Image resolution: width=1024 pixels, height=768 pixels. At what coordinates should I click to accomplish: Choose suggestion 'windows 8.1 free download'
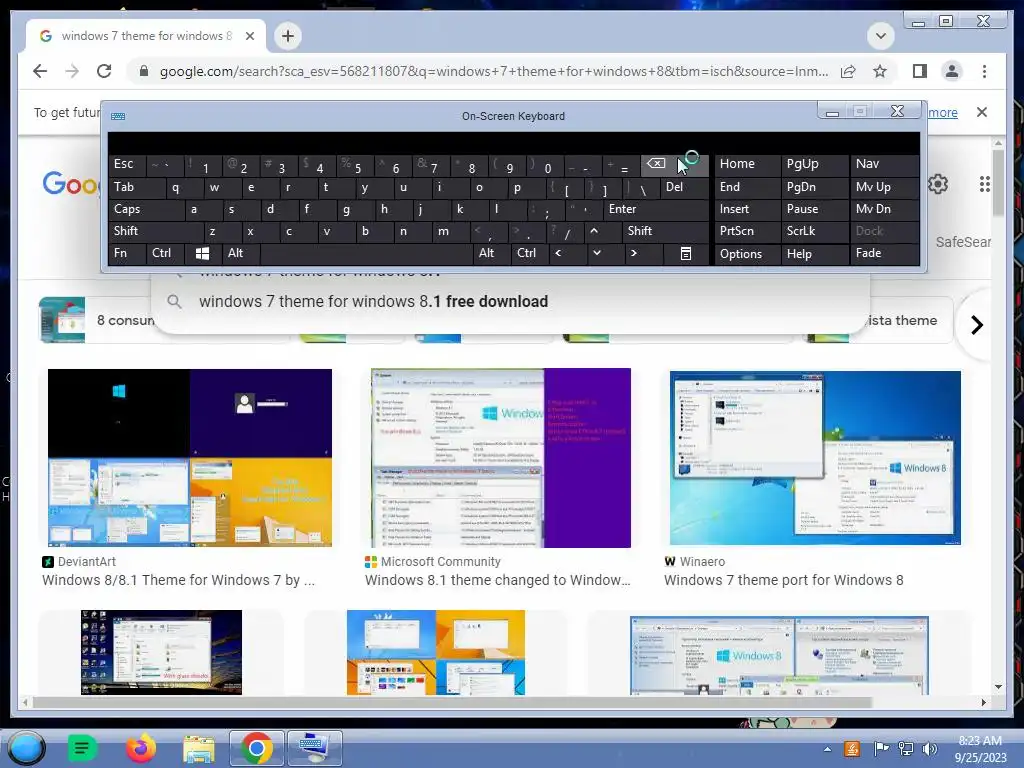(x=510, y=302)
